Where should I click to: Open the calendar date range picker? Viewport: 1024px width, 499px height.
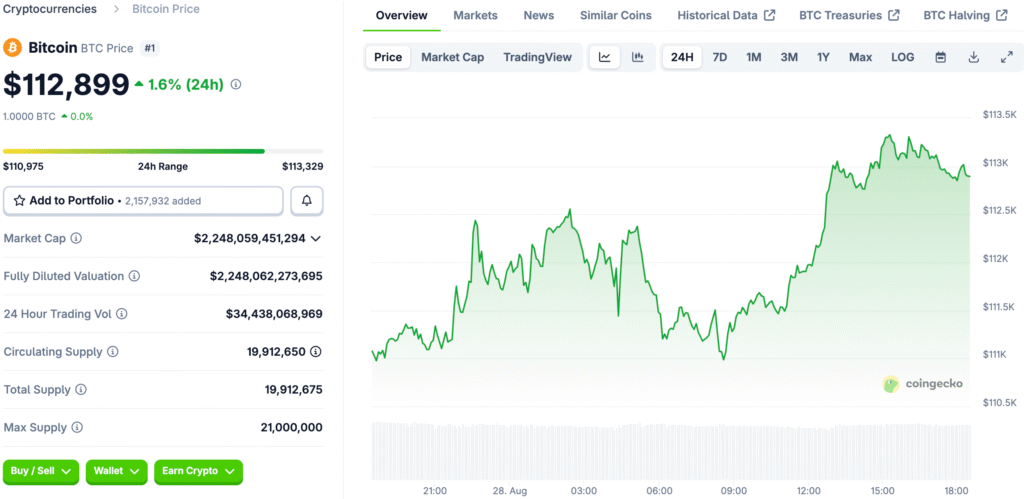click(x=940, y=57)
